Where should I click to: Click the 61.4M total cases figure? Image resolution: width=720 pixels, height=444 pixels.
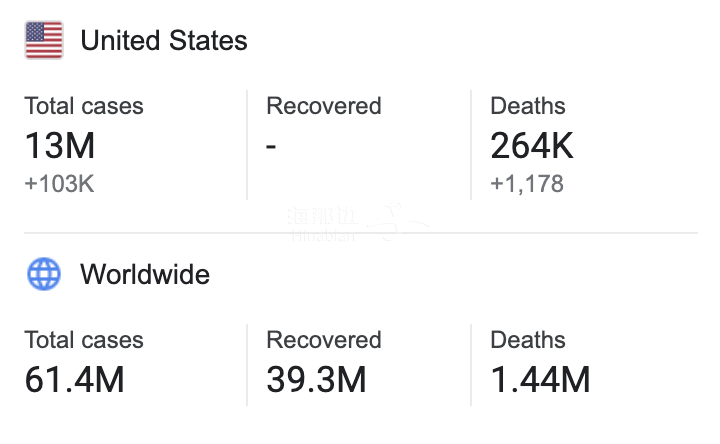point(75,380)
